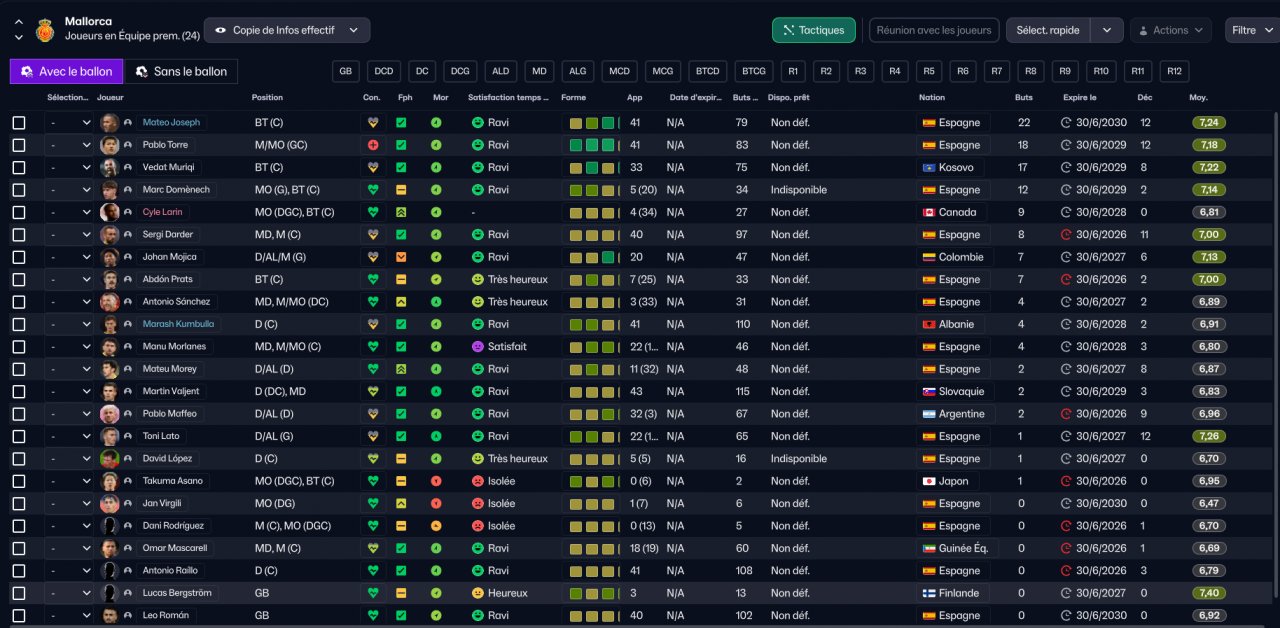Click the contract clock icon for Abdón Prats
The image size is (1280, 628).
pos(1066,279)
